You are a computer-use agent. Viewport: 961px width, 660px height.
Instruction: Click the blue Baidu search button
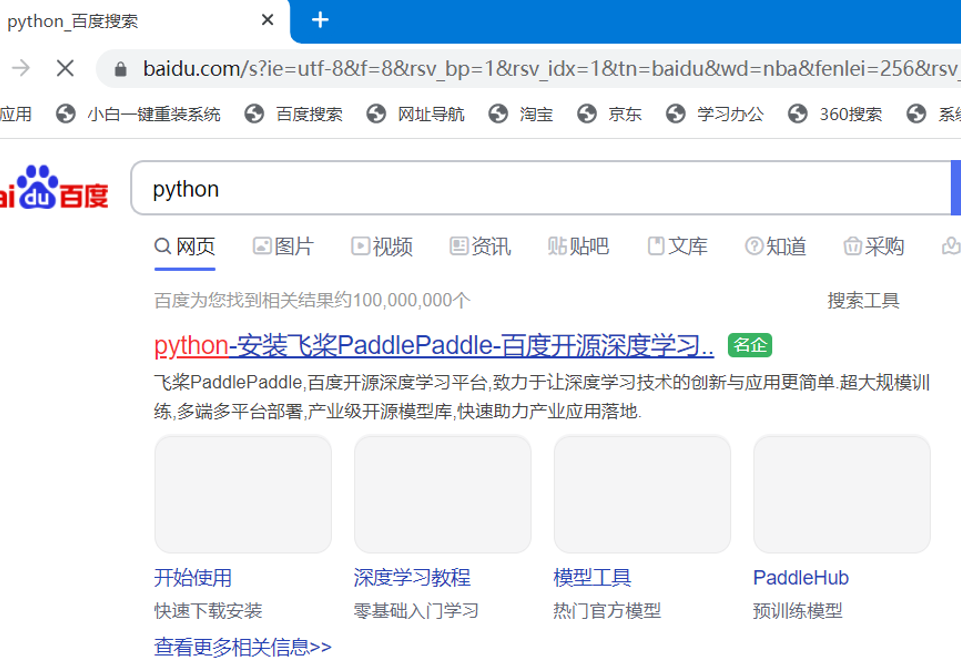pyautogui.click(x=955, y=188)
